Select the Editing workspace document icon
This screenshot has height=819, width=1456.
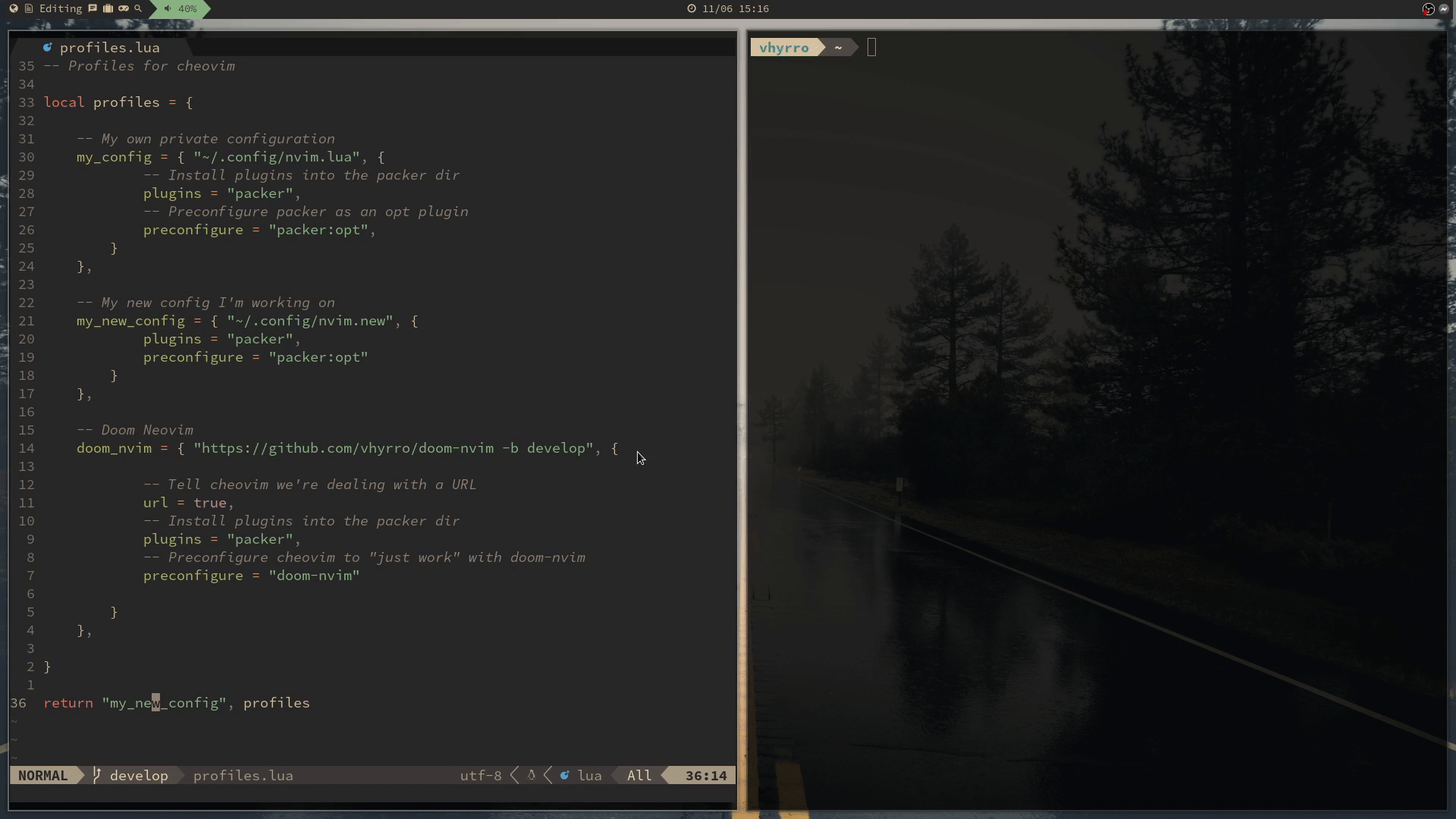(x=29, y=8)
